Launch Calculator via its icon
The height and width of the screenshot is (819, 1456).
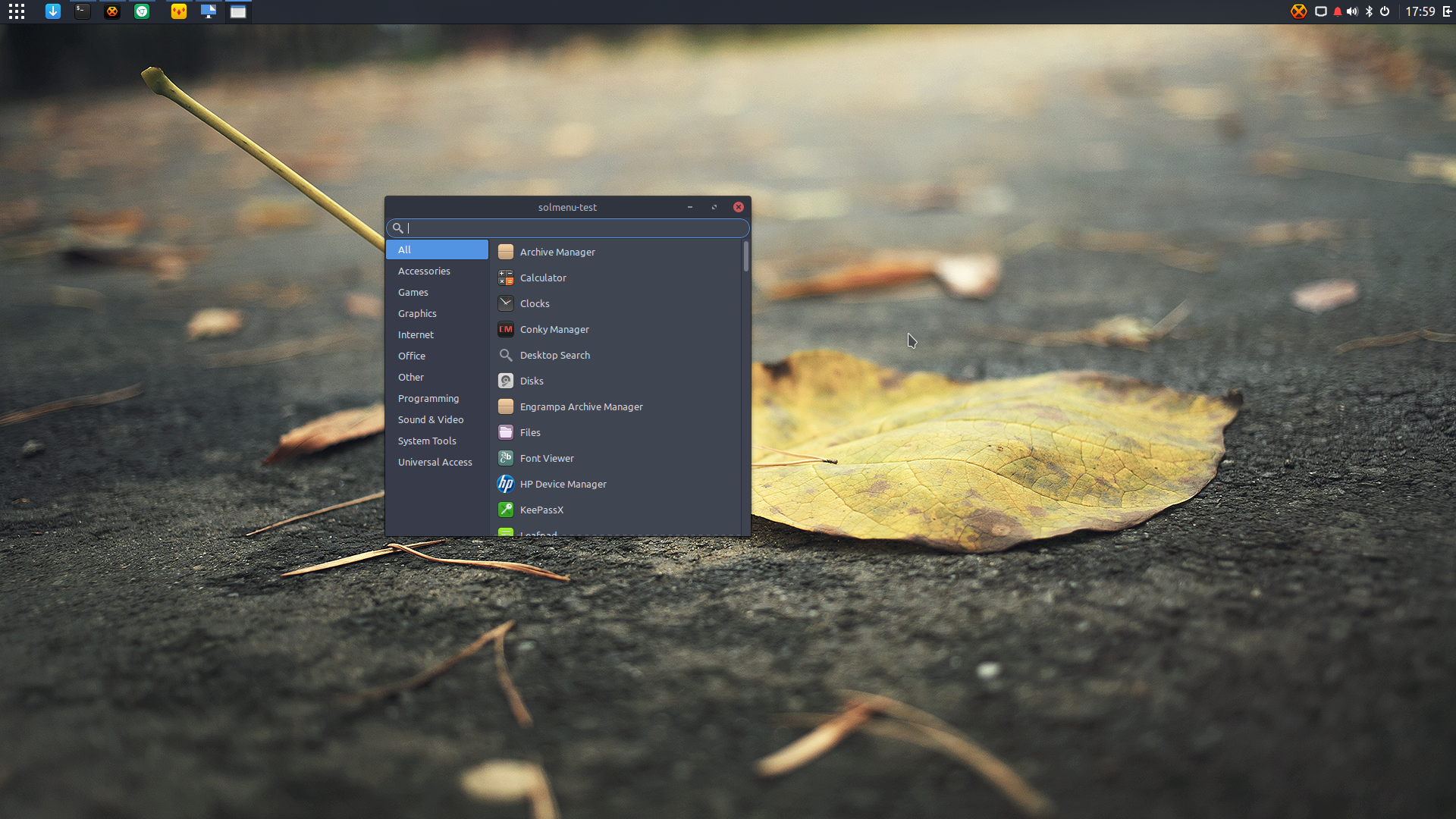pyautogui.click(x=506, y=278)
